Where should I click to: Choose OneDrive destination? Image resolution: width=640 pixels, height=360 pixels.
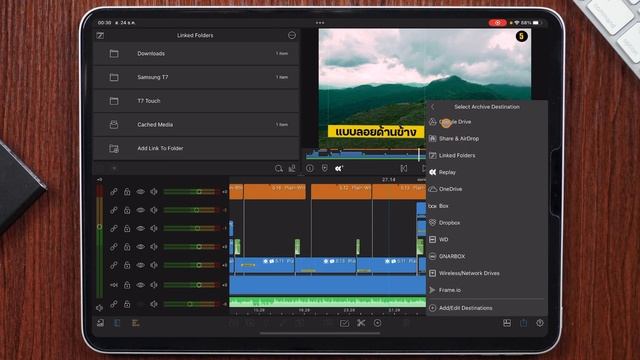pos(486,189)
